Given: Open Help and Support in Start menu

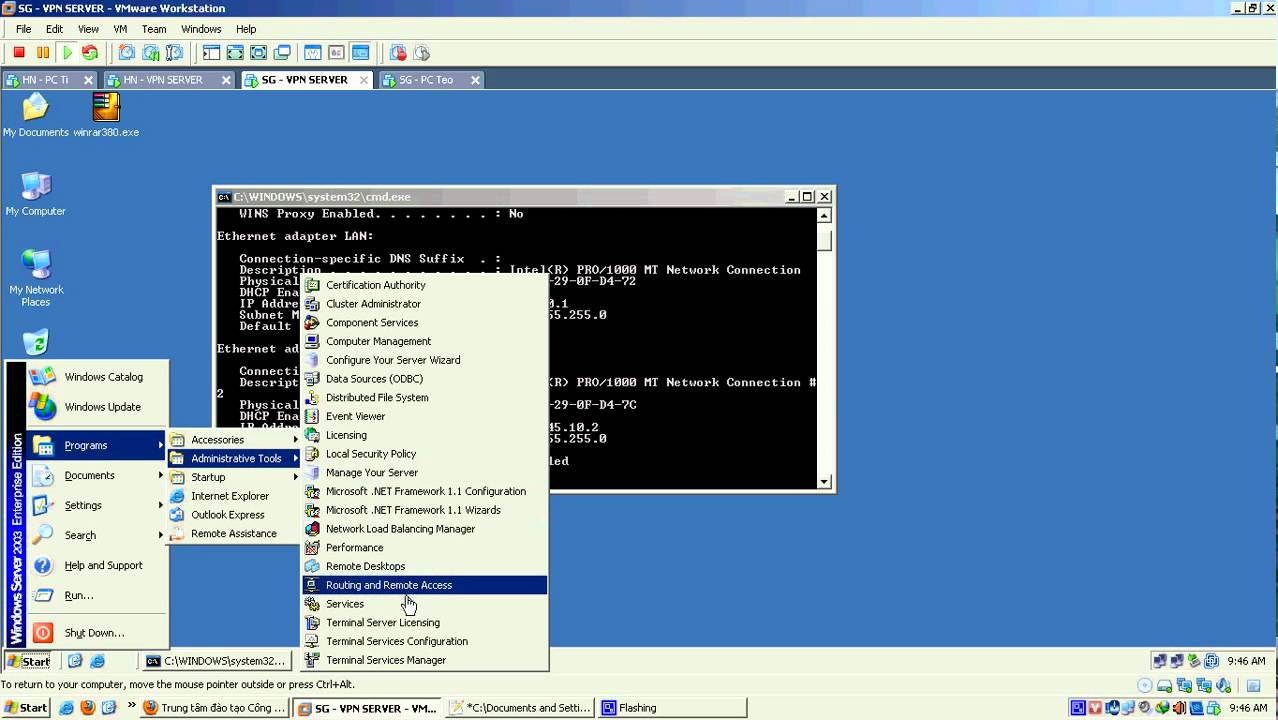Looking at the screenshot, I should (97, 566).
